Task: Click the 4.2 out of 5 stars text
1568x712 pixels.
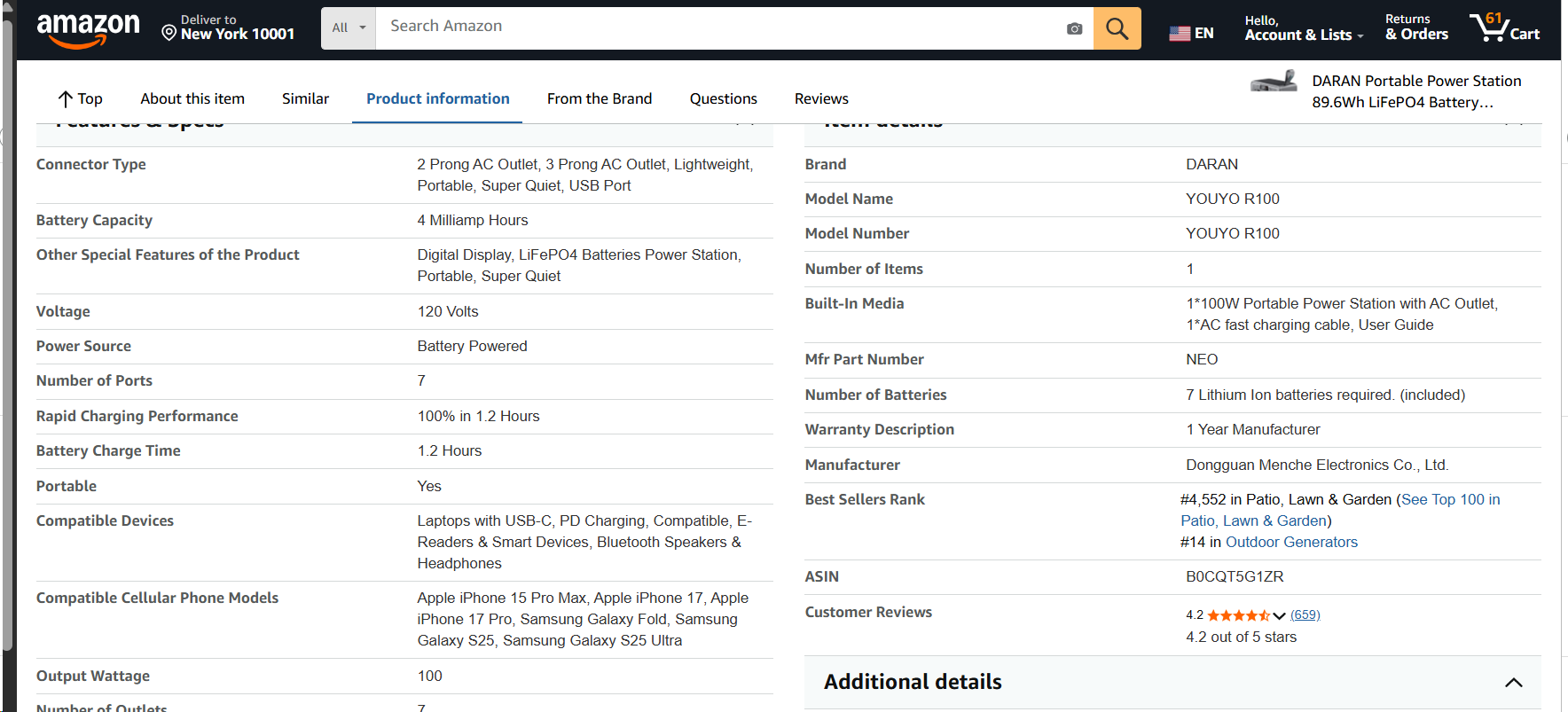Action: coord(1241,637)
